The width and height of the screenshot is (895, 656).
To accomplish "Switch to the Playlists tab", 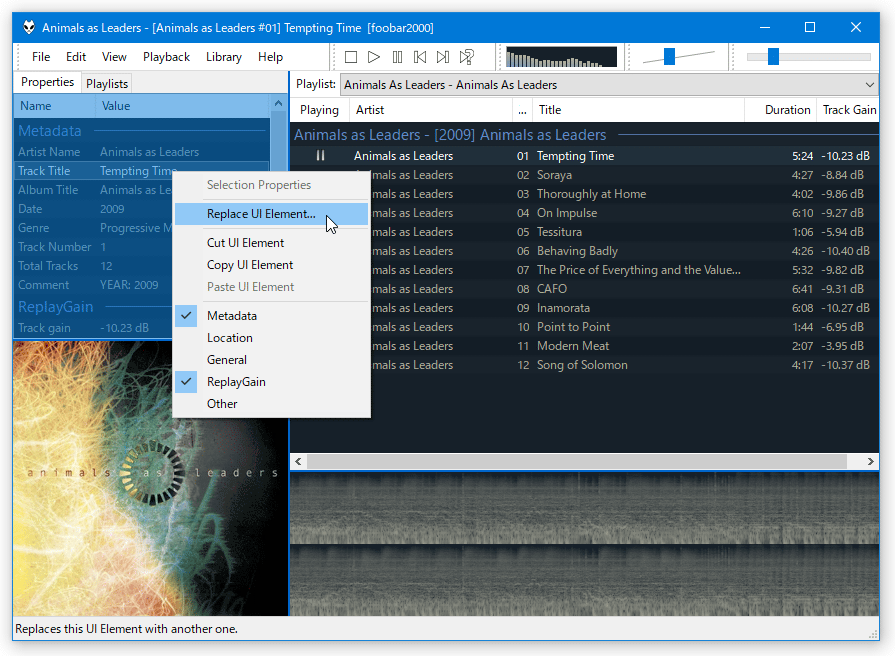I will point(107,84).
